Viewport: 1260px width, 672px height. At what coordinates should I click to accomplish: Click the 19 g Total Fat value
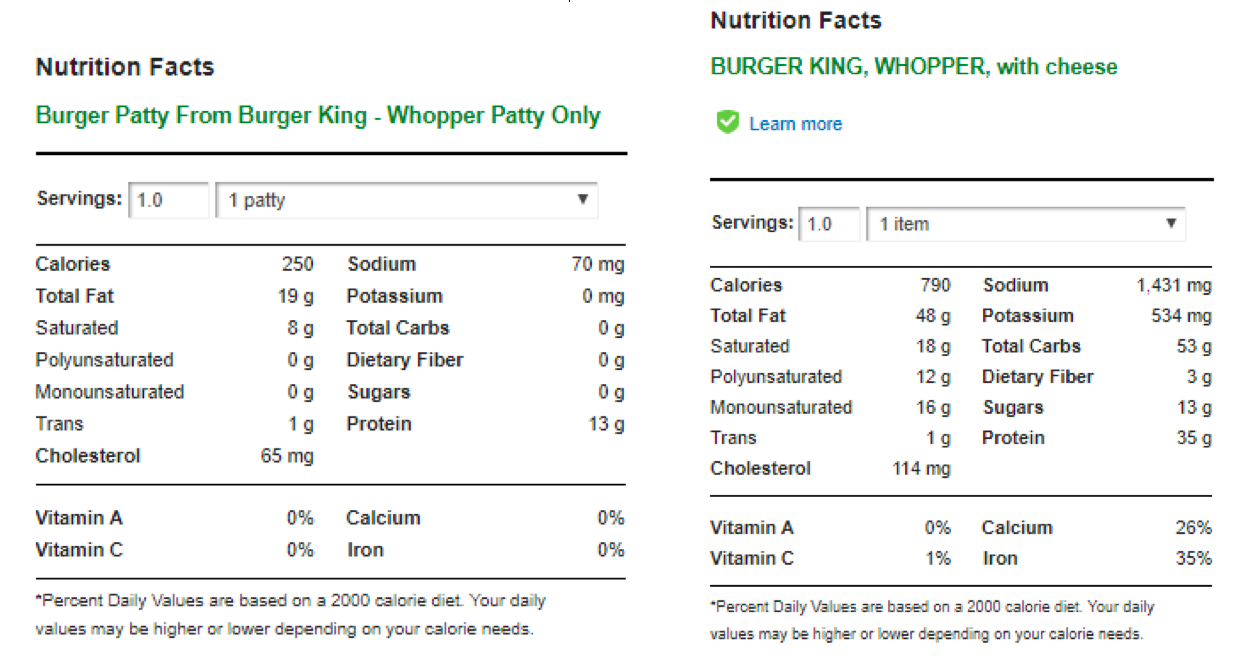click(295, 296)
